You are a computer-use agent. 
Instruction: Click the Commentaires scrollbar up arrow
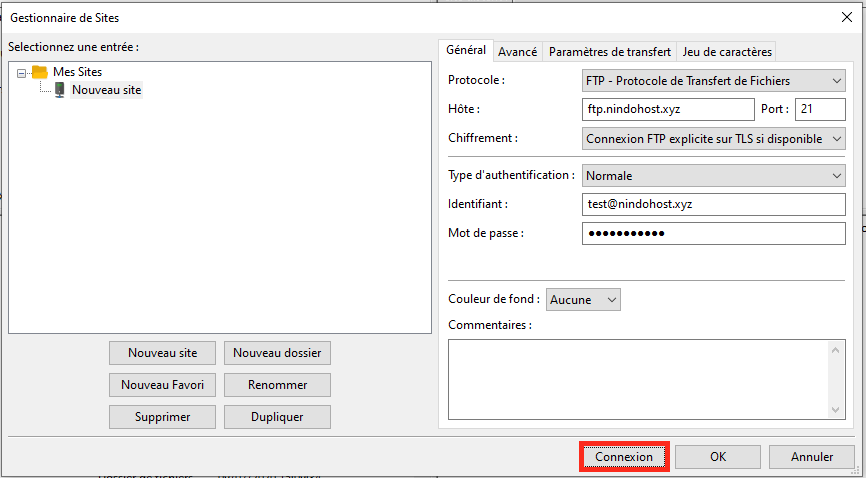click(835, 350)
